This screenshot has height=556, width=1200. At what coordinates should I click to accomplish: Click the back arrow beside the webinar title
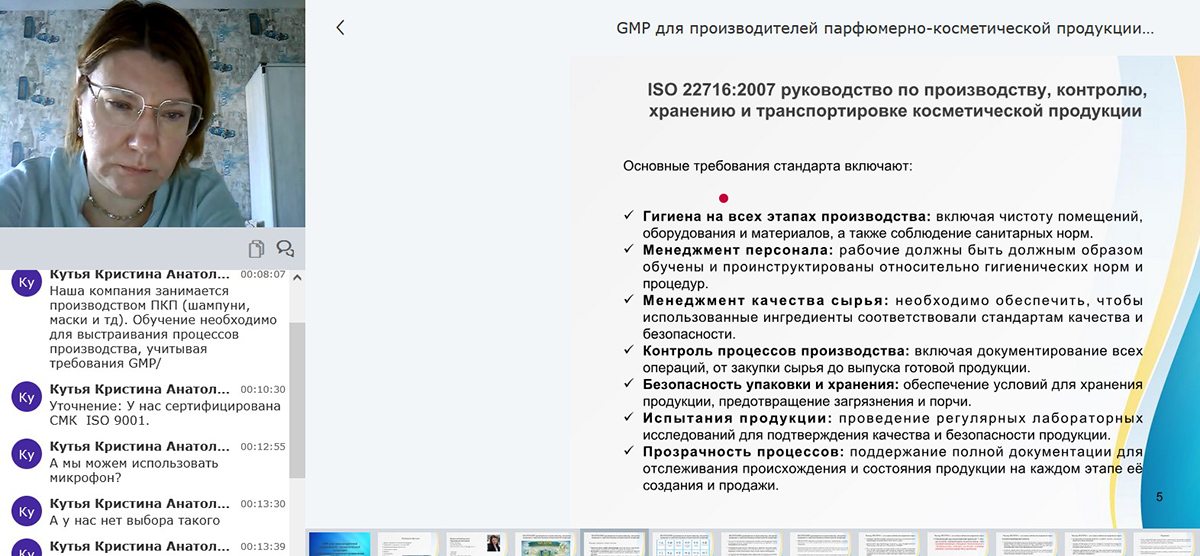340,28
